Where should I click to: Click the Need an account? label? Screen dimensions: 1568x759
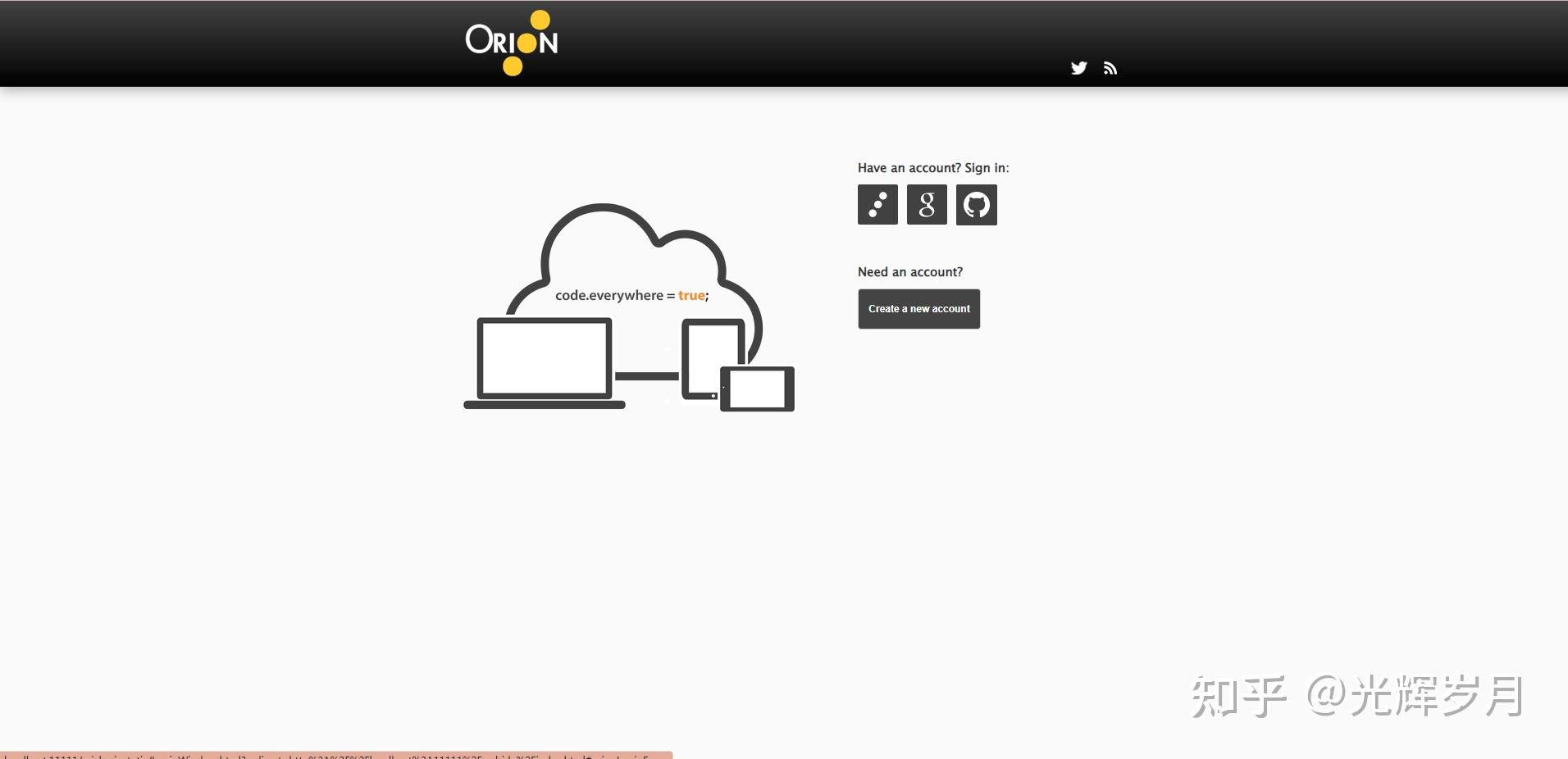[910, 272]
